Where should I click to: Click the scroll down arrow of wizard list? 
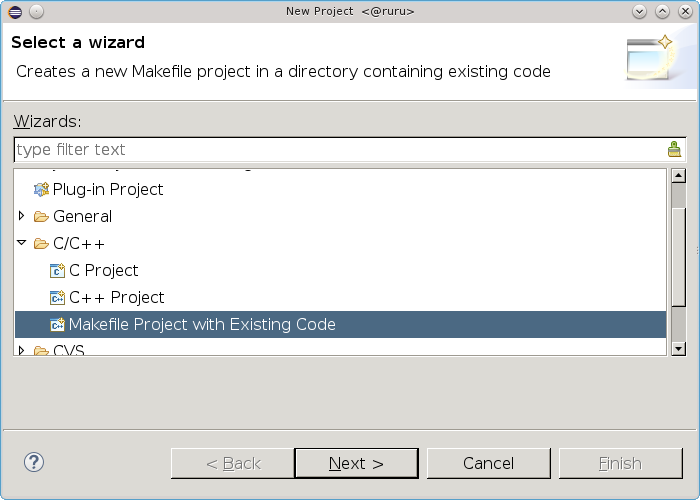[678, 348]
